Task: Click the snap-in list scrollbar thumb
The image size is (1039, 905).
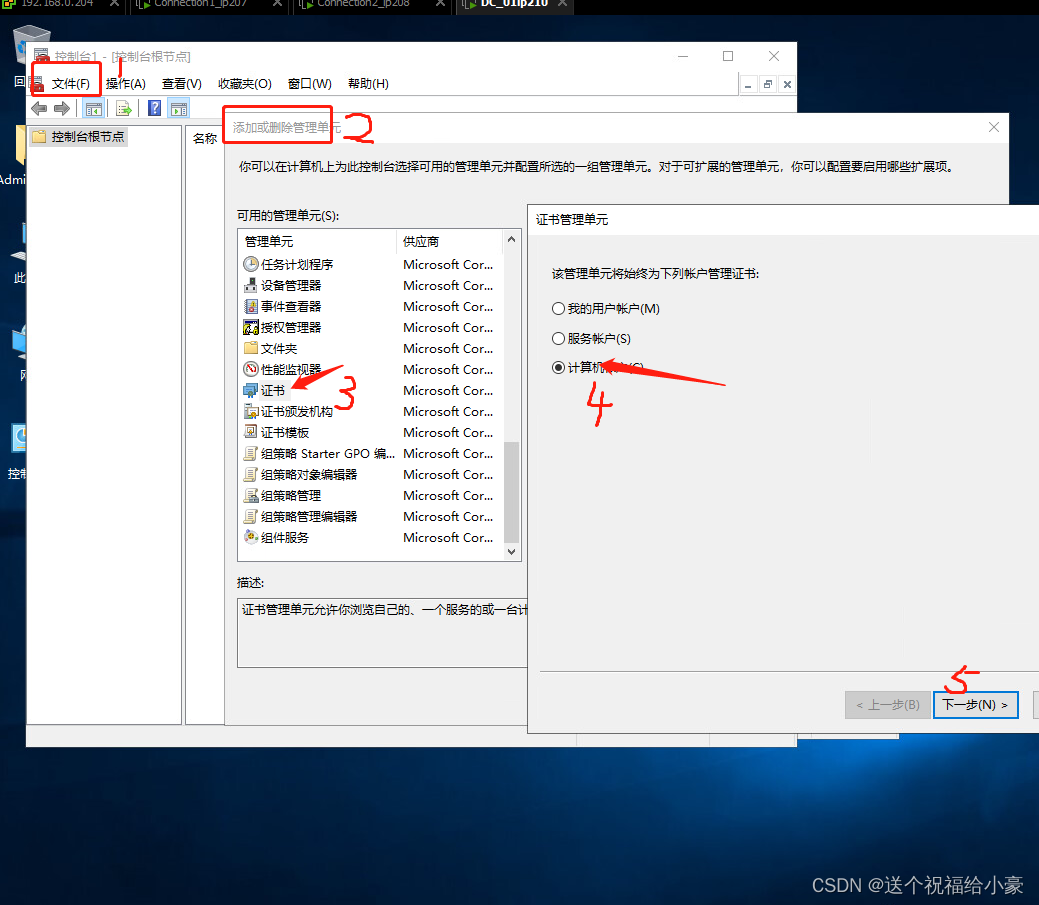Action: [511, 492]
